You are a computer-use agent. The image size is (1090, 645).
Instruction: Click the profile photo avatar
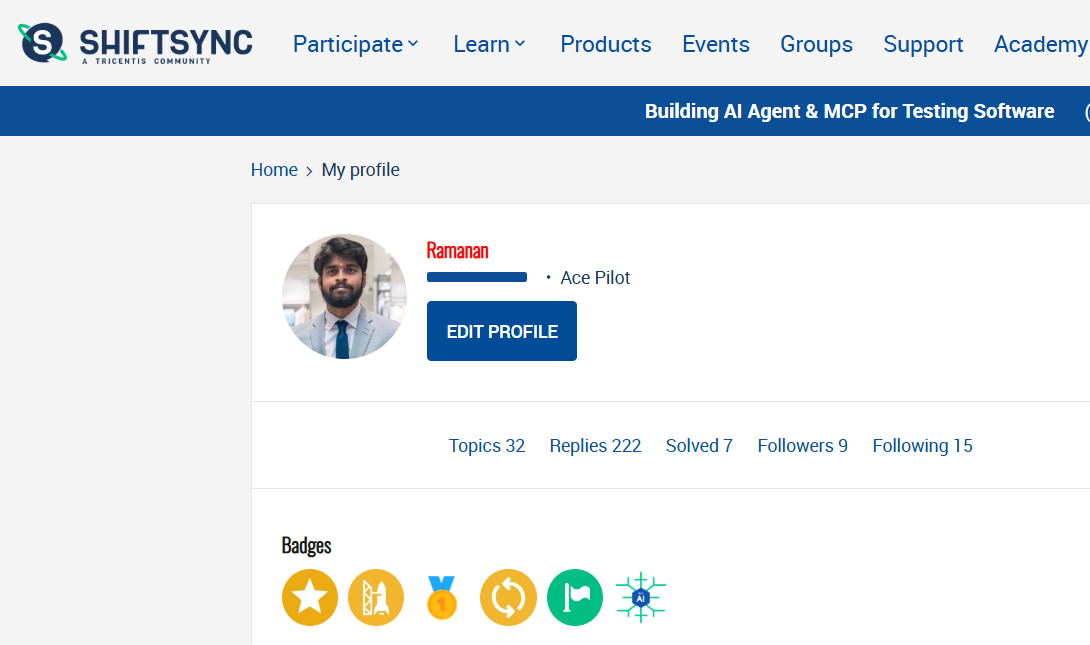[x=344, y=297]
